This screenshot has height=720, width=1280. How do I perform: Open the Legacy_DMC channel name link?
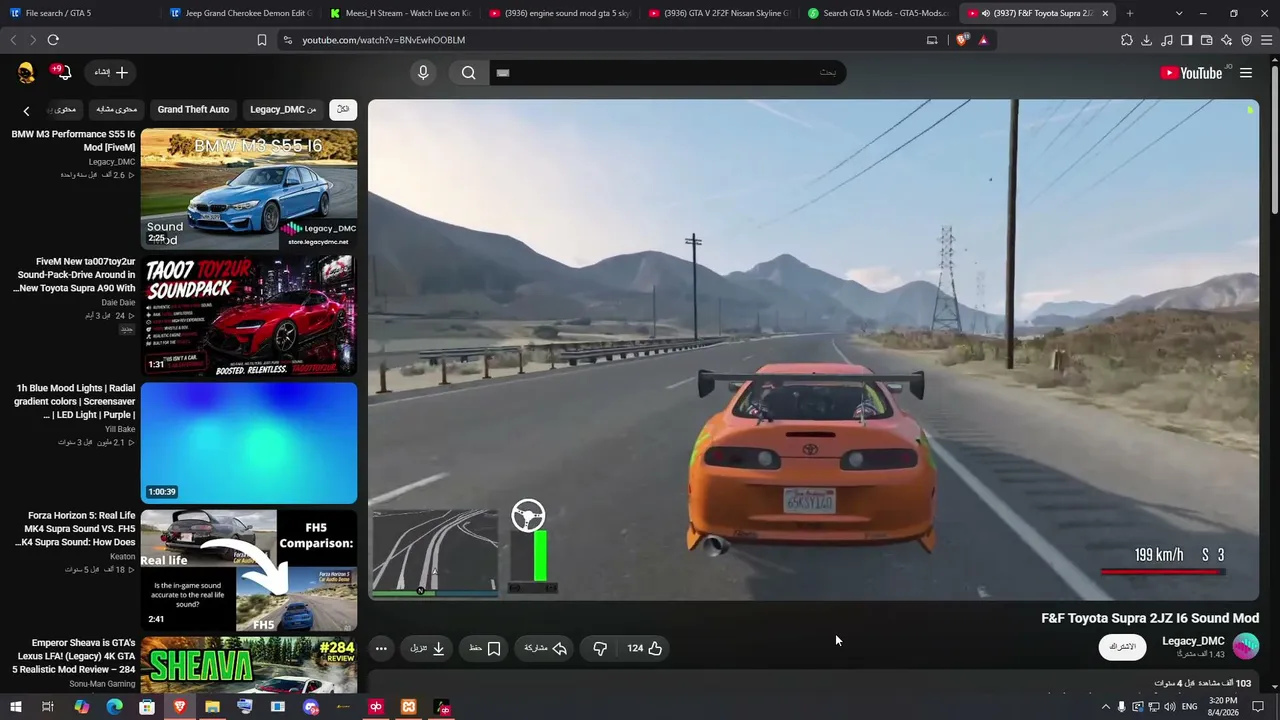pos(1193,641)
